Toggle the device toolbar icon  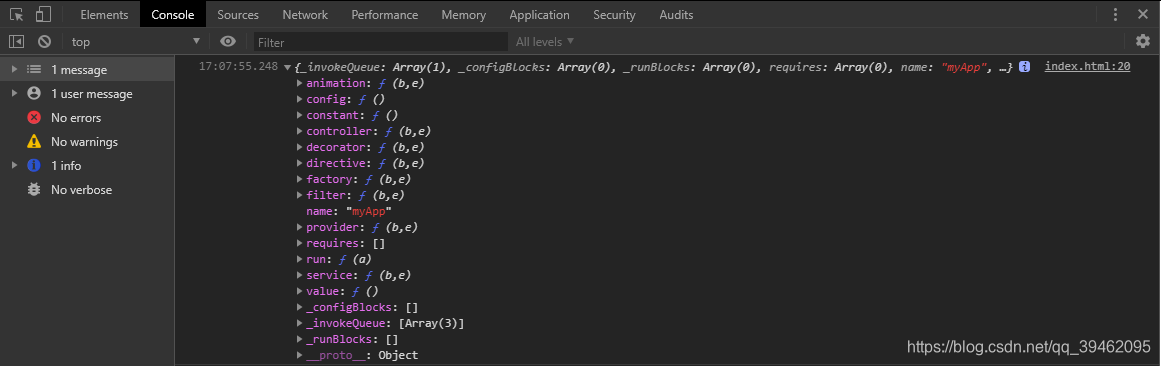(x=44, y=14)
